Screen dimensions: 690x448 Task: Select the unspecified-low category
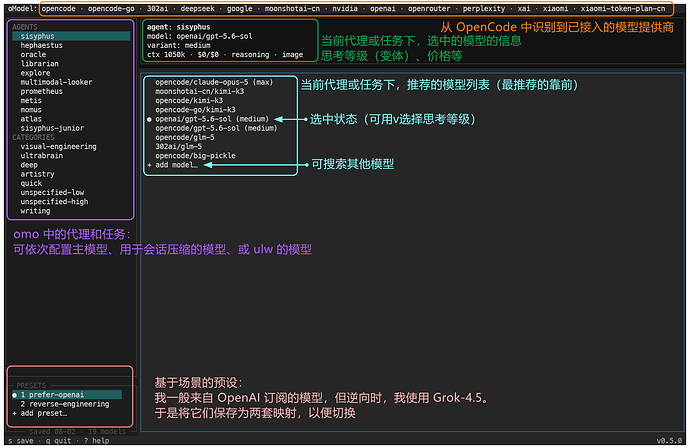pyautogui.click(x=52, y=193)
